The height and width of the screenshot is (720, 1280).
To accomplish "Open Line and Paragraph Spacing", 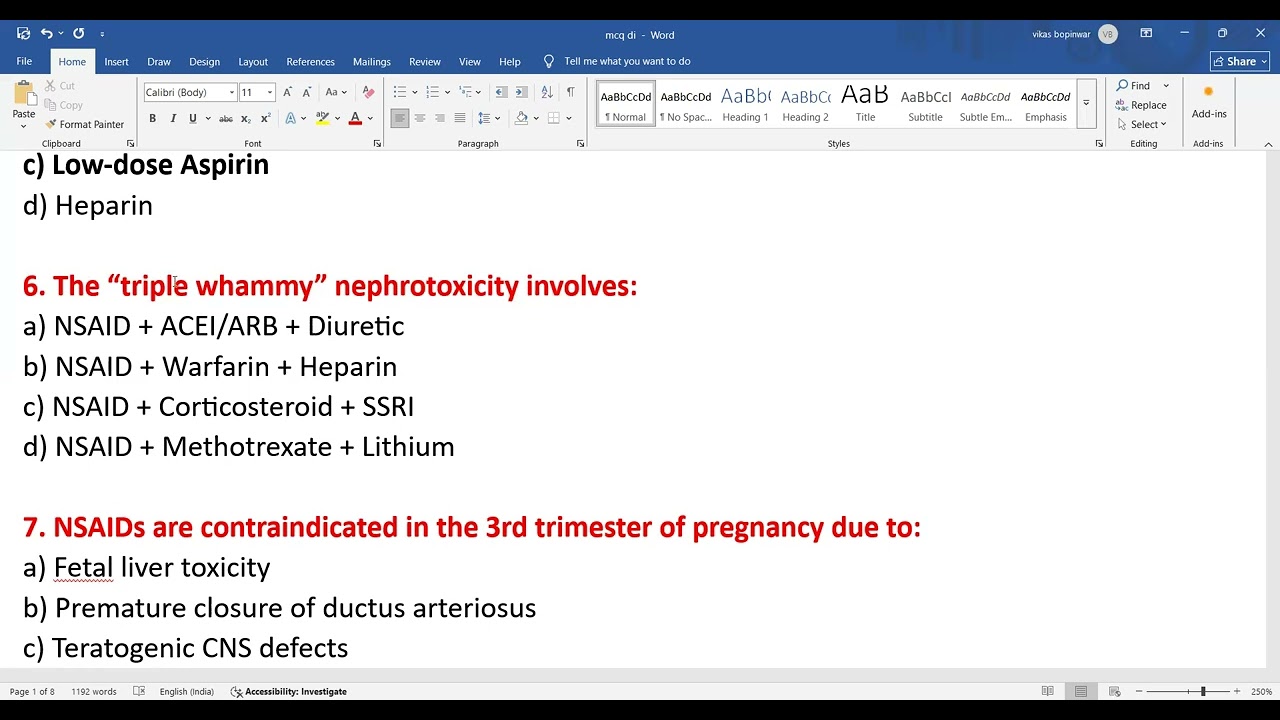I will [484, 118].
